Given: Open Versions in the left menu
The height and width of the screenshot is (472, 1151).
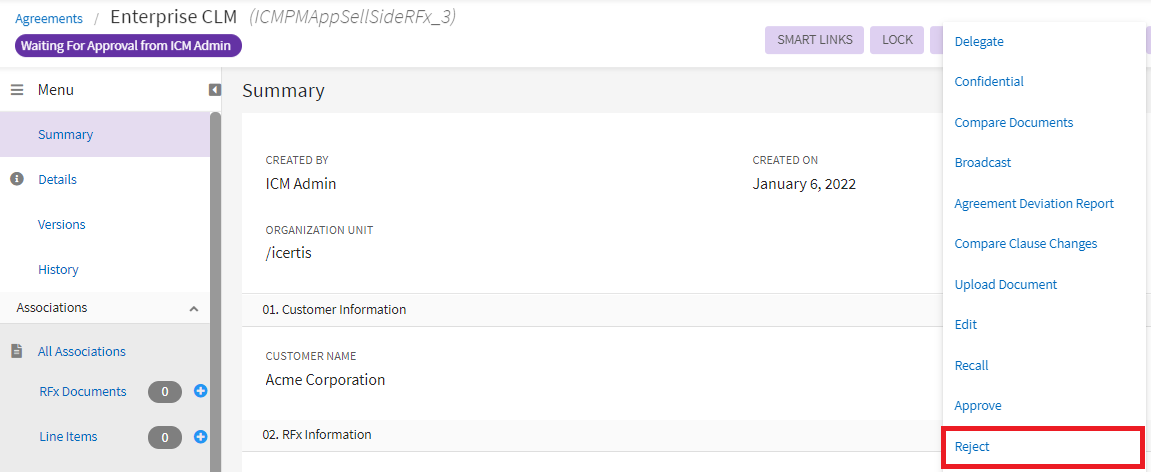Looking at the screenshot, I should 61,225.
